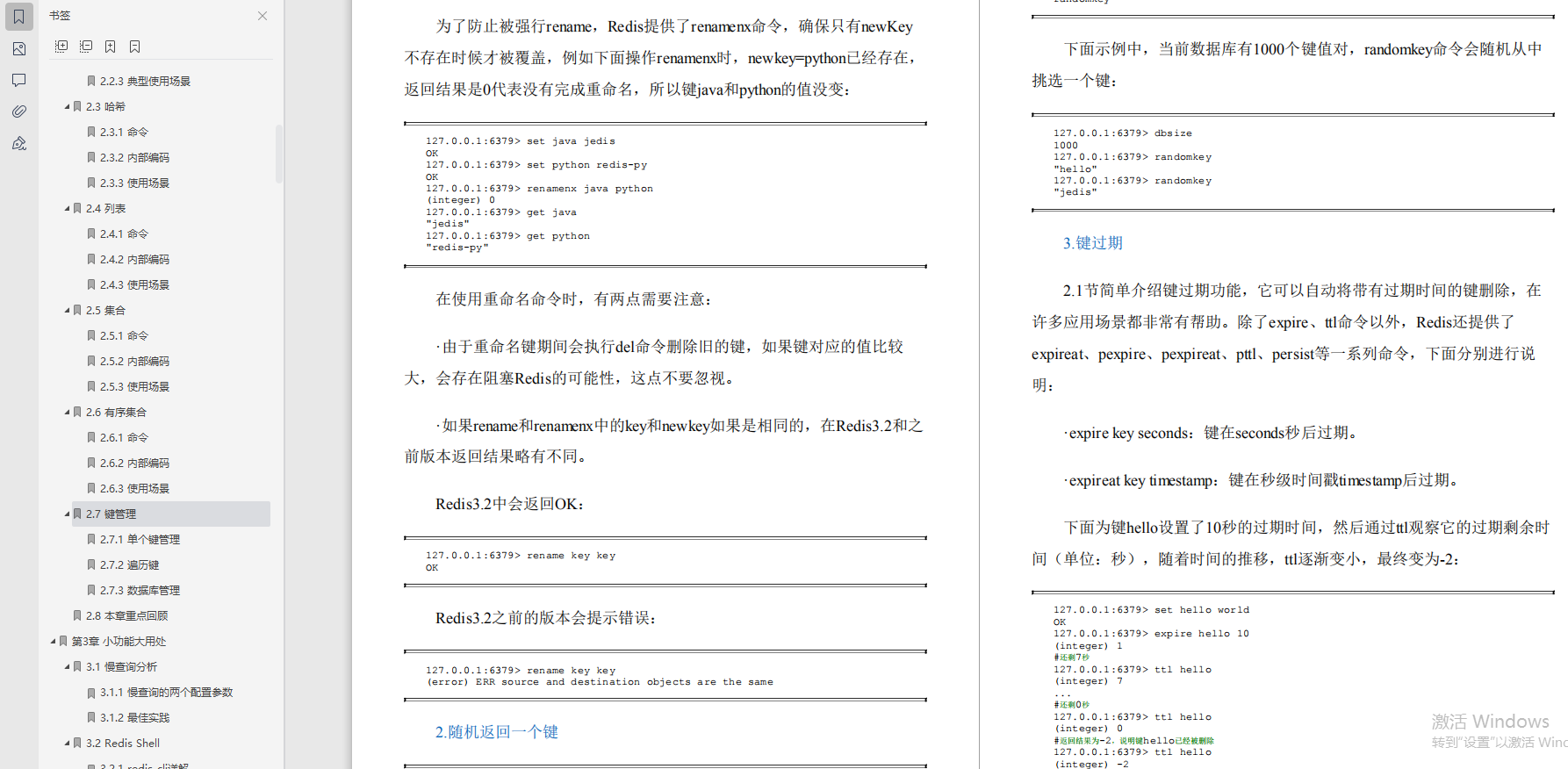Collapse the 2.4 列表 bookmark node
Image resolution: width=1568 pixels, height=769 pixels.
click(67, 208)
